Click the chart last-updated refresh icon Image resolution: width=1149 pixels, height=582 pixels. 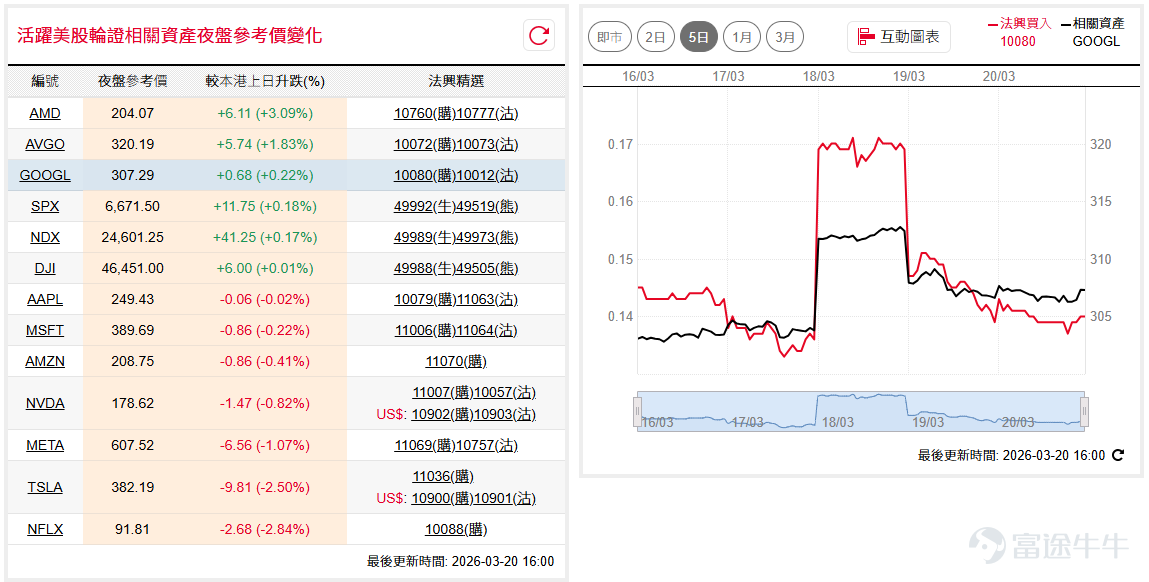coord(1117,455)
